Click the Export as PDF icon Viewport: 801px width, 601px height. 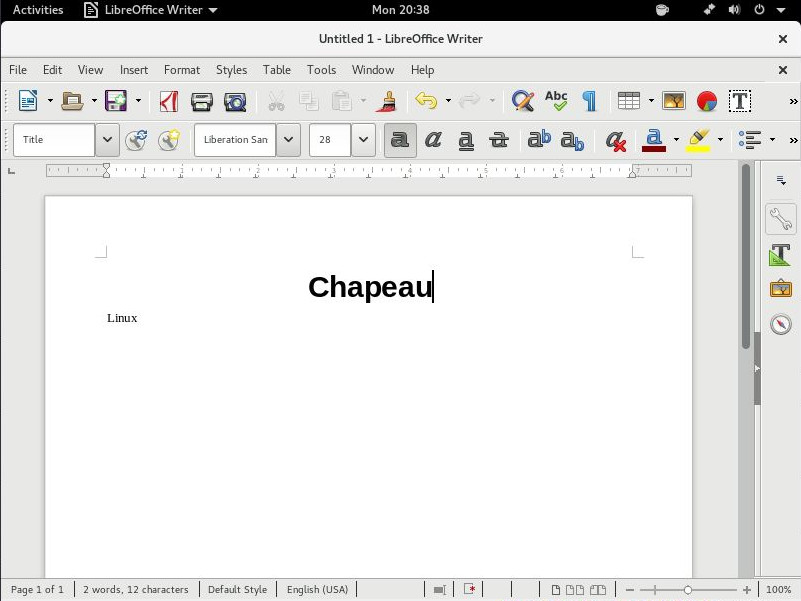[x=169, y=101]
